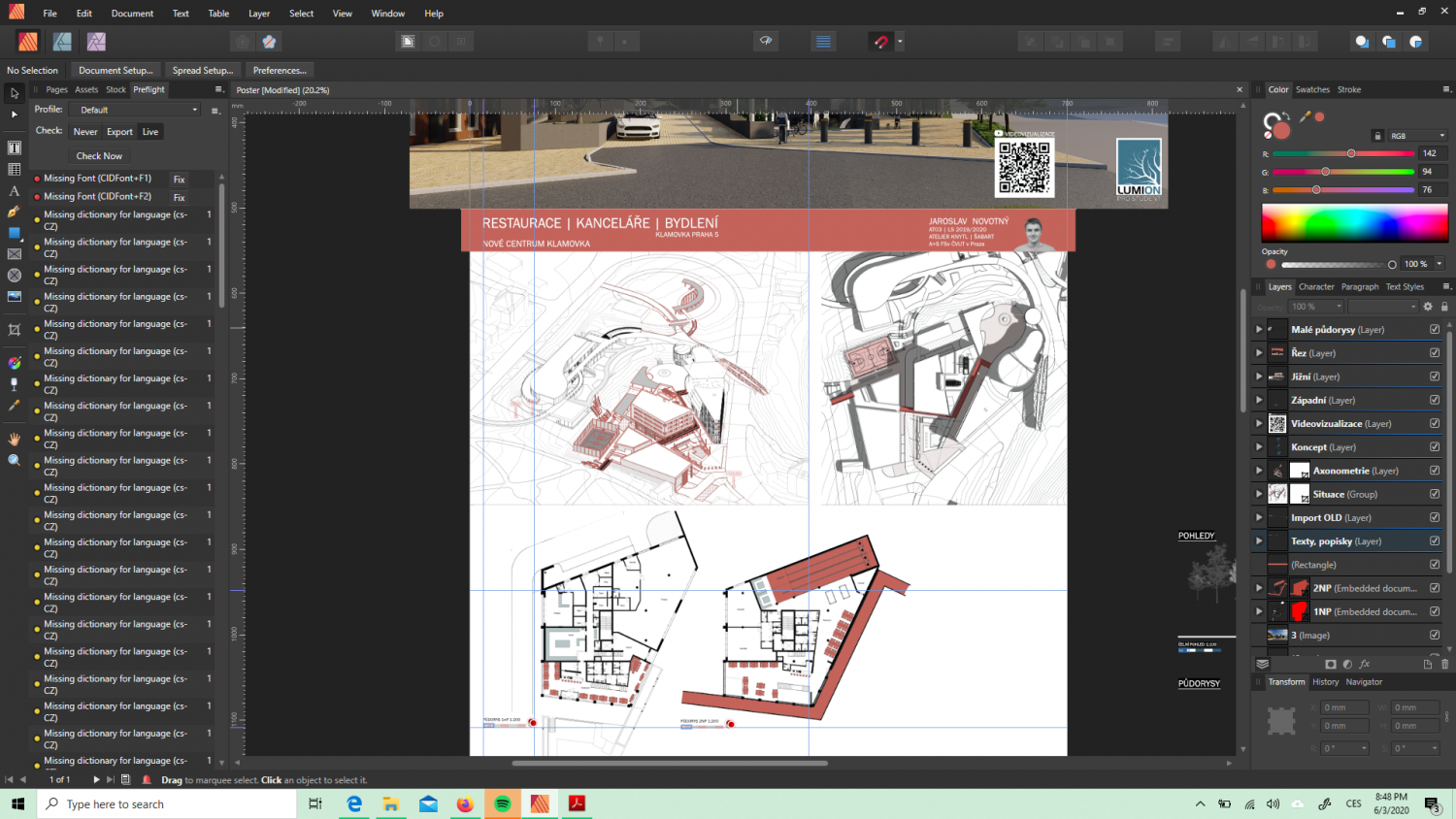
Task: Open the Preflight Profile dropdown
Action: [x=139, y=110]
